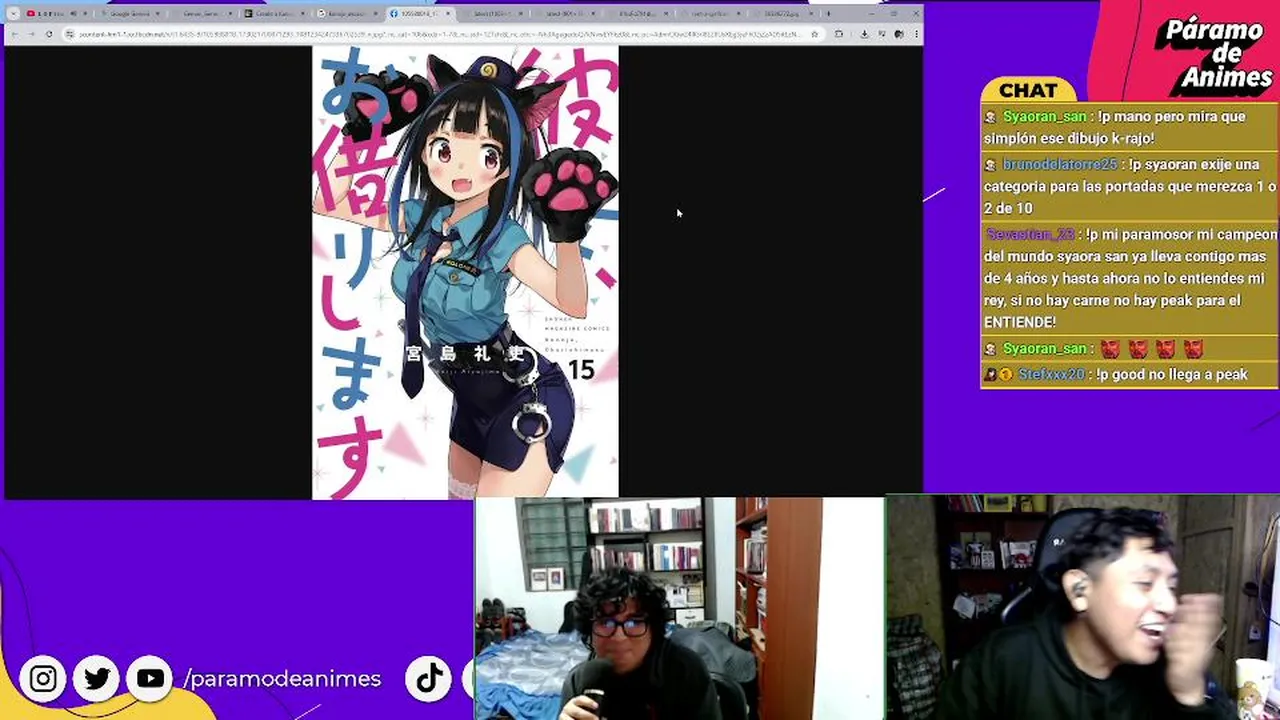Click the CHAT panel header
This screenshot has width=1280, height=720.
[x=1028, y=90]
